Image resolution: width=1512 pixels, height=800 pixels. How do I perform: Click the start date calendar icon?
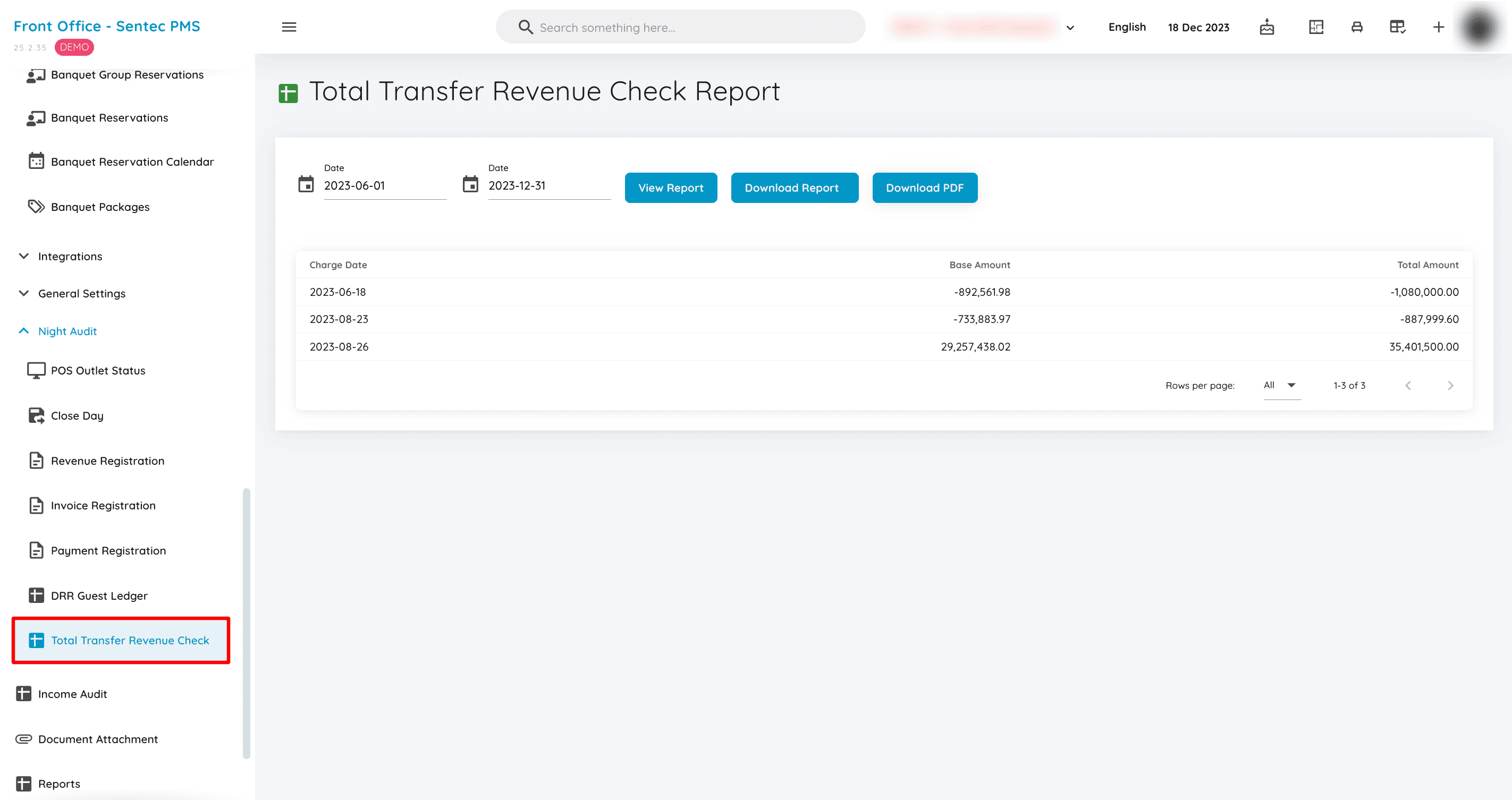(306, 184)
